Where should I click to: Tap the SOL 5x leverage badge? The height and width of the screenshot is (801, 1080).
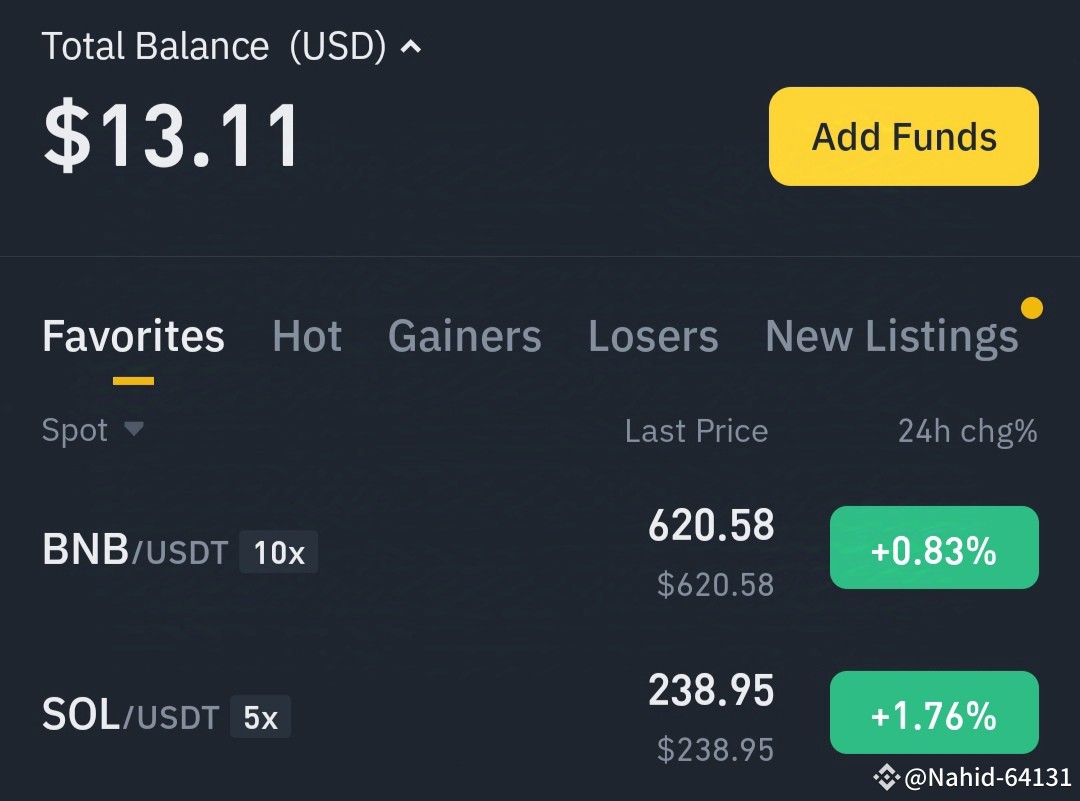click(260, 717)
